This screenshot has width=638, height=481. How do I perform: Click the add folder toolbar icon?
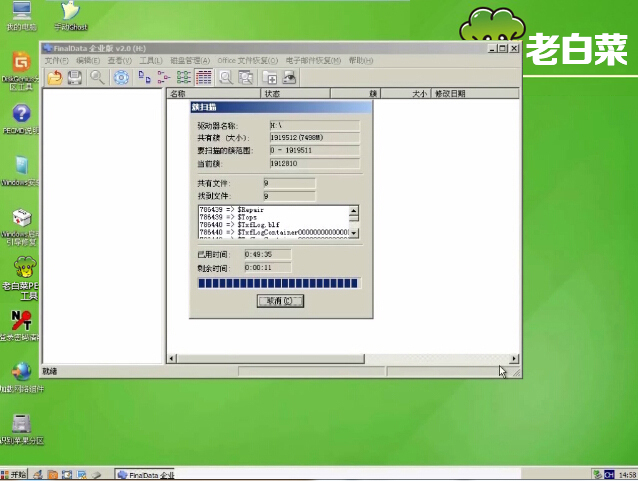click(269, 77)
